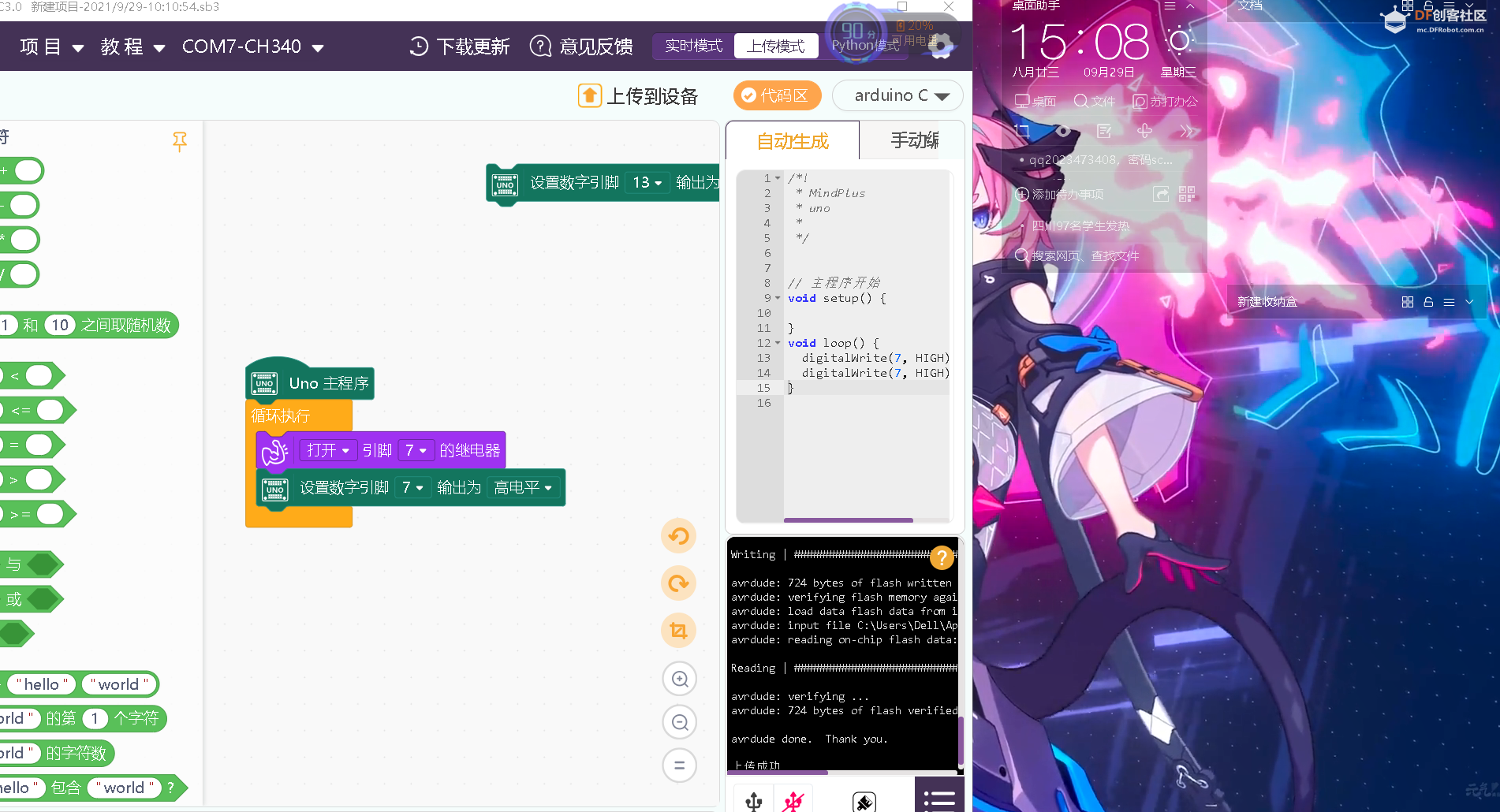
Task: Open the 新建收纳盒 hamburger menu
Action: (1449, 302)
